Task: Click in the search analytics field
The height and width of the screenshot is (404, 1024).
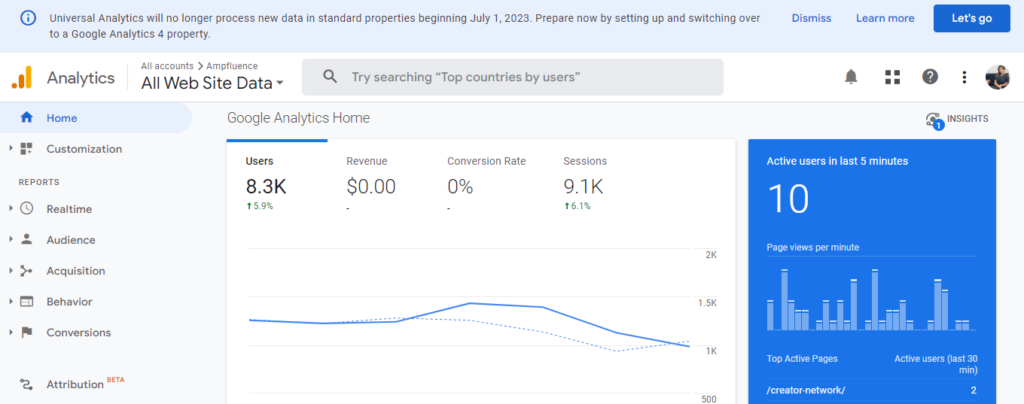Action: pos(512,77)
